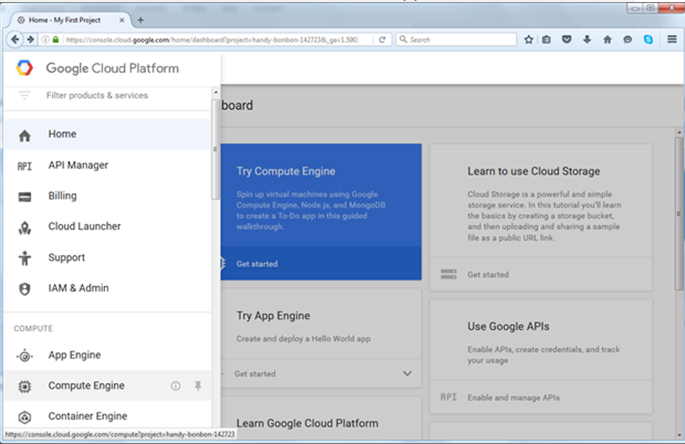685x444 pixels.
Task: Click the Learn Google Cloud Platform heading
Action: (x=307, y=423)
